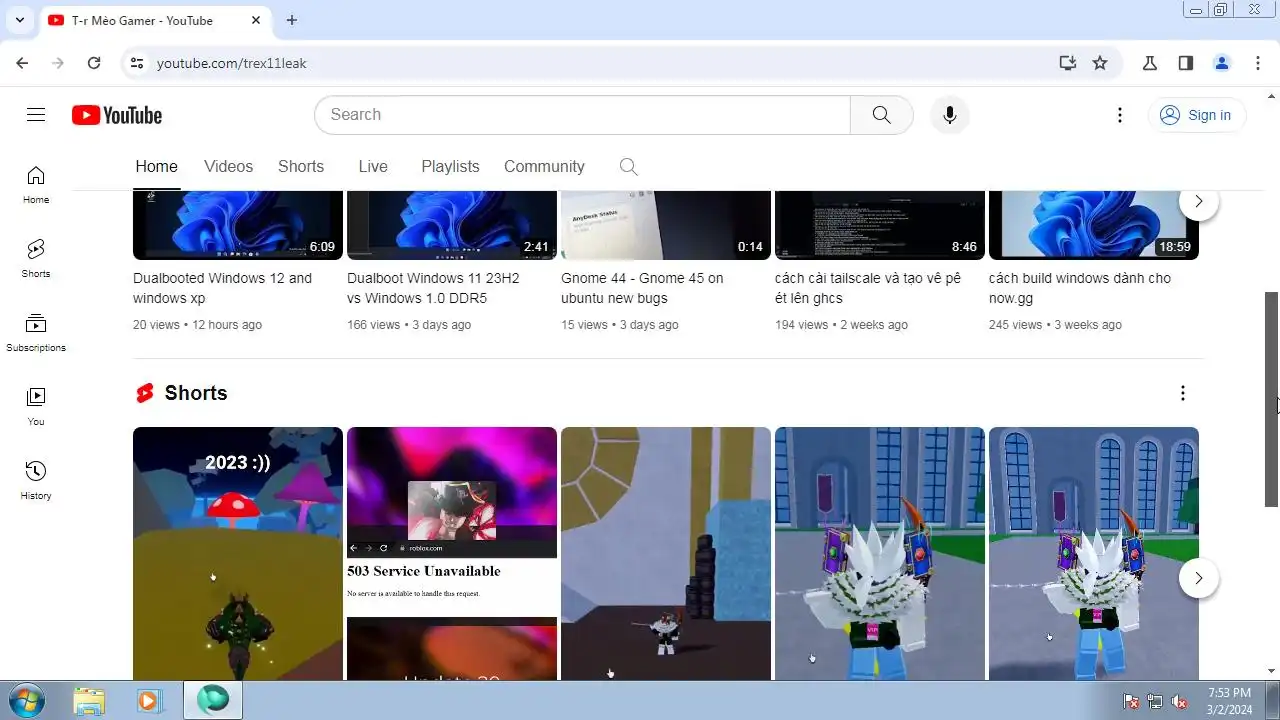The image size is (1280, 720).
Task: Go back to the previous page
Action: tap(22, 63)
